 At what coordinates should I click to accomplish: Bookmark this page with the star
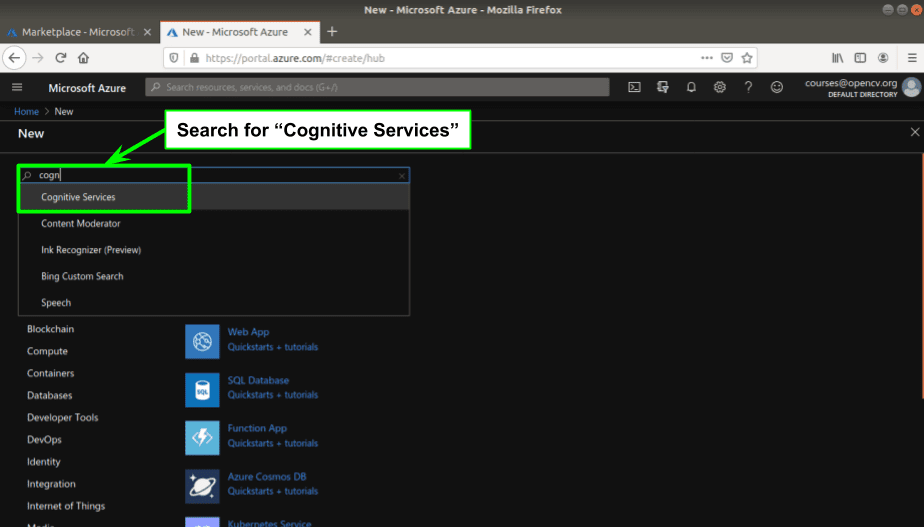pos(747,58)
